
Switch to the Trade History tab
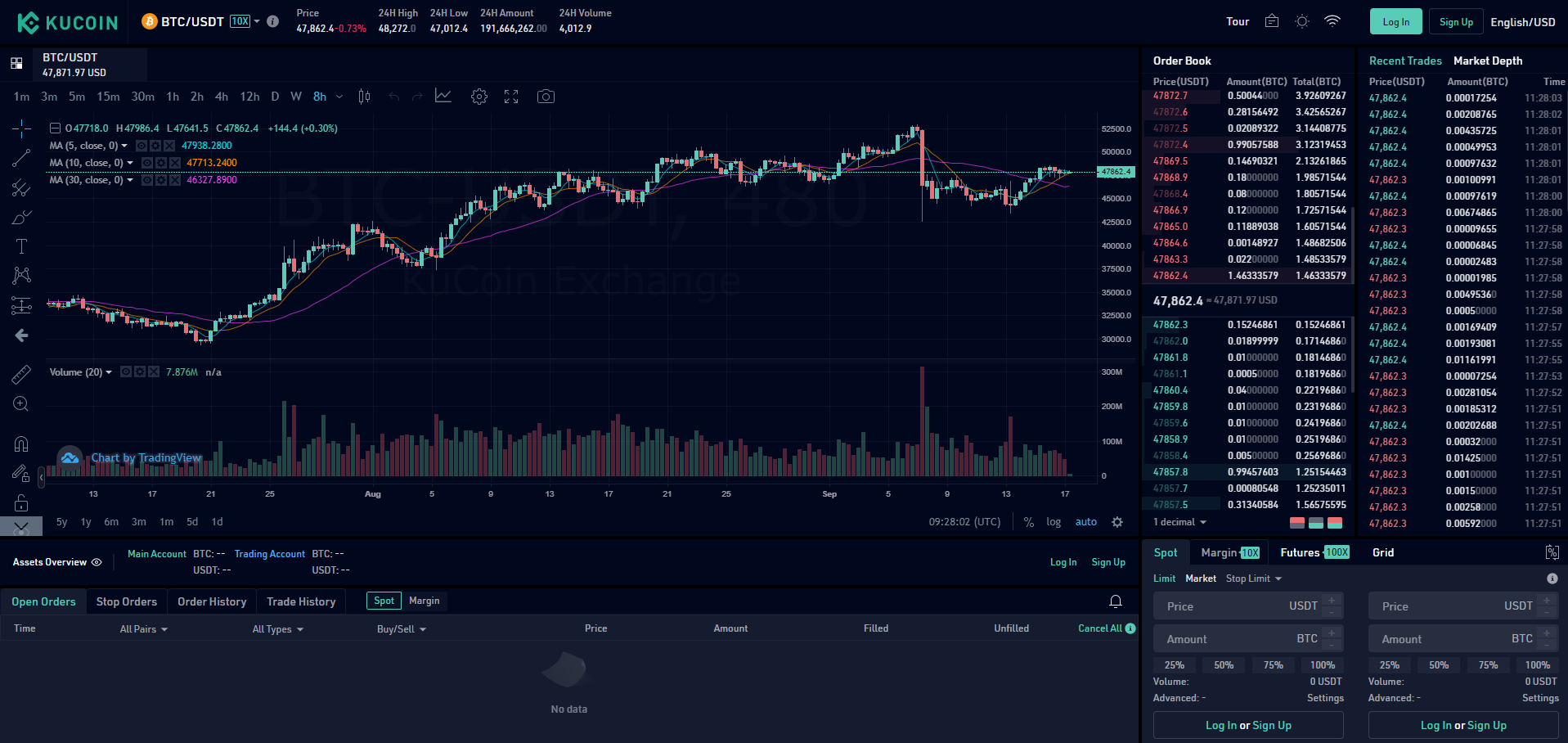[301, 601]
